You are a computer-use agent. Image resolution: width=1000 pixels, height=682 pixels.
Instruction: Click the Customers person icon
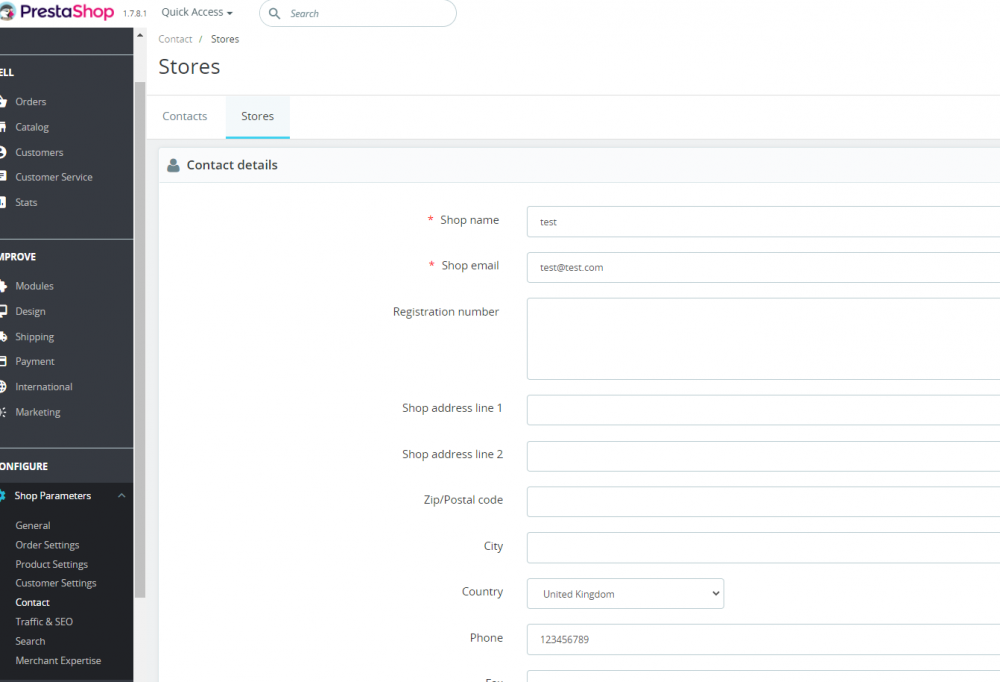click(4, 152)
